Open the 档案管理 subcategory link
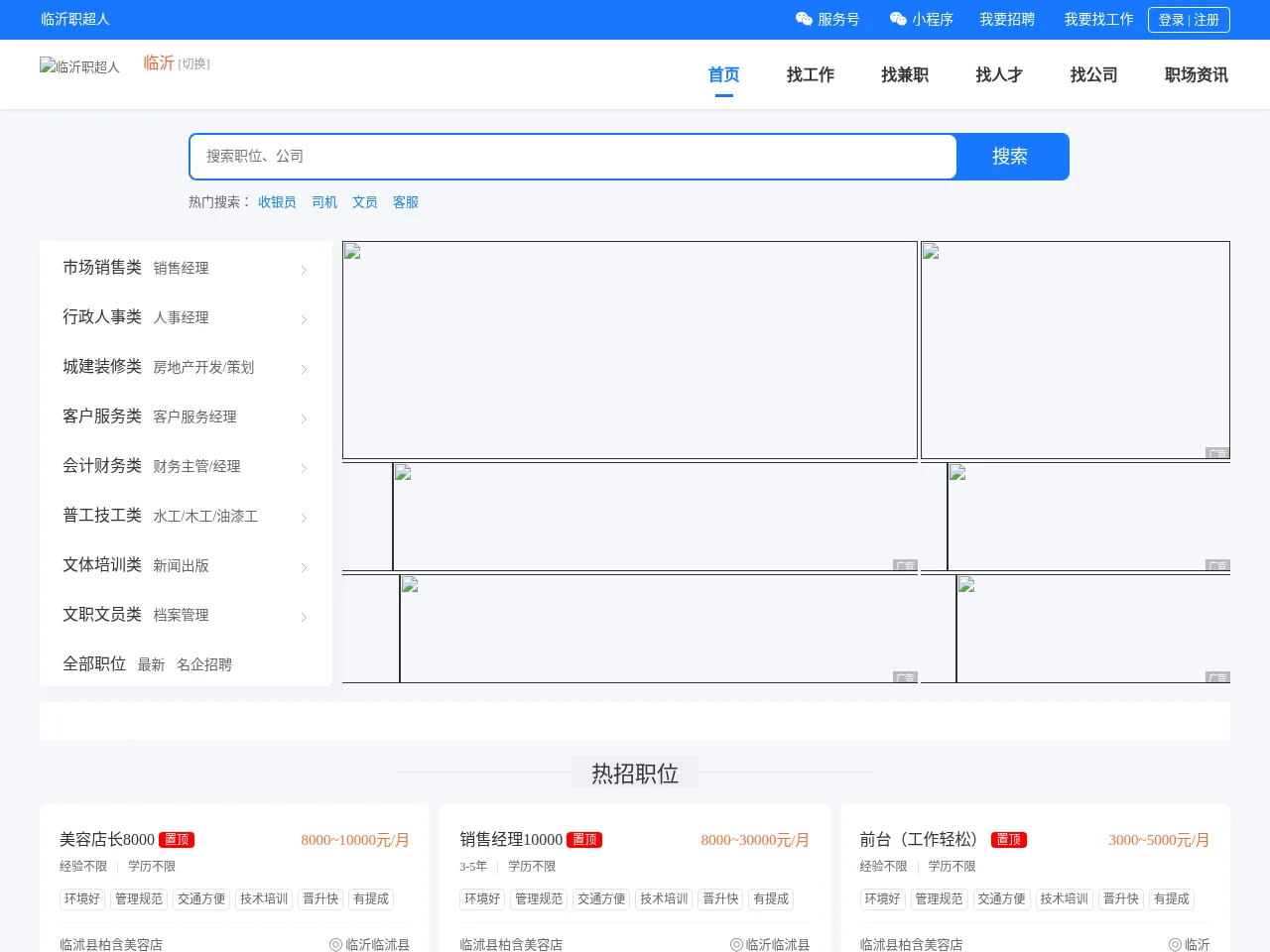1270x952 pixels. coord(182,615)
